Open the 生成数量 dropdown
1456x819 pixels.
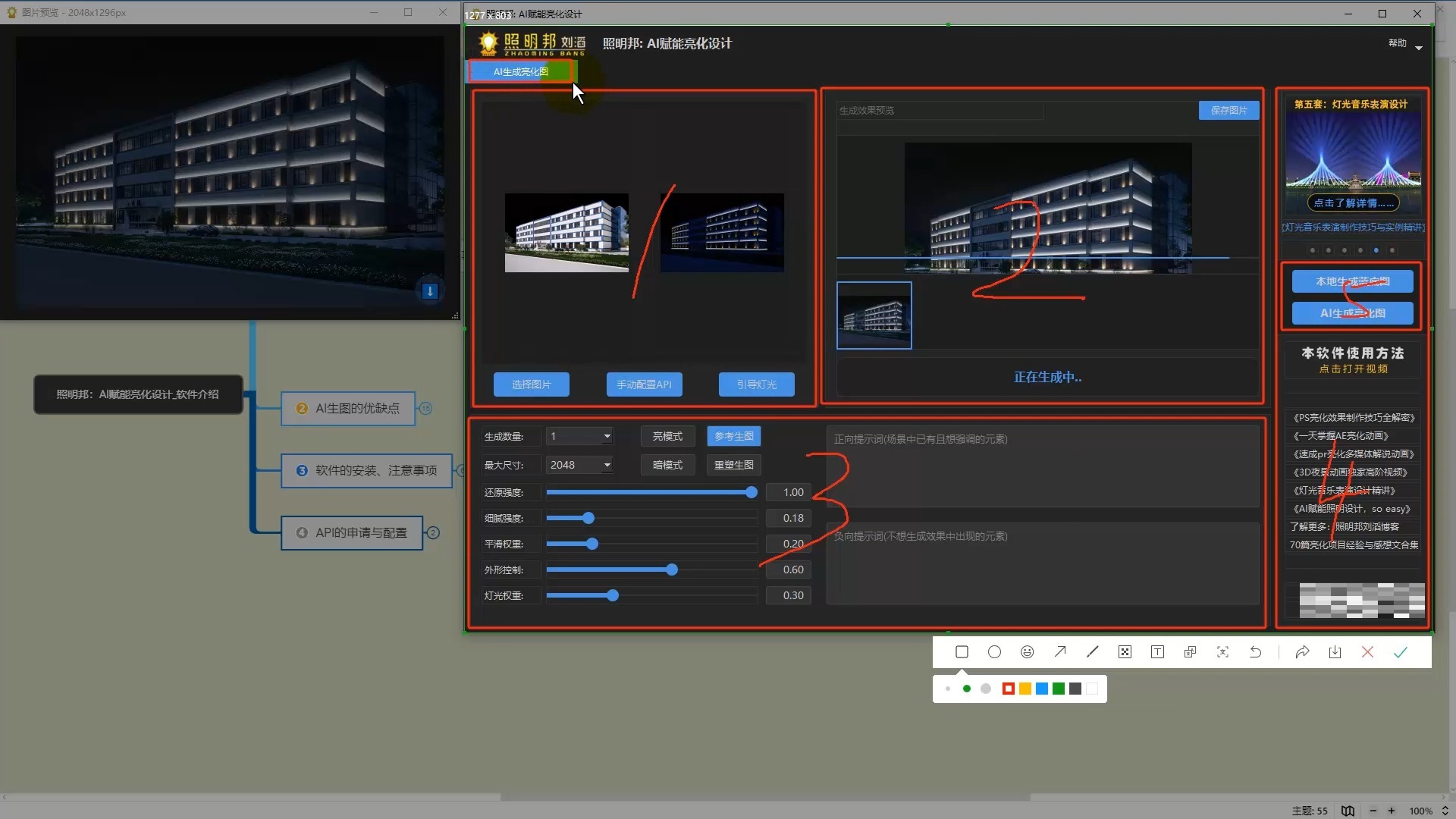607,436
